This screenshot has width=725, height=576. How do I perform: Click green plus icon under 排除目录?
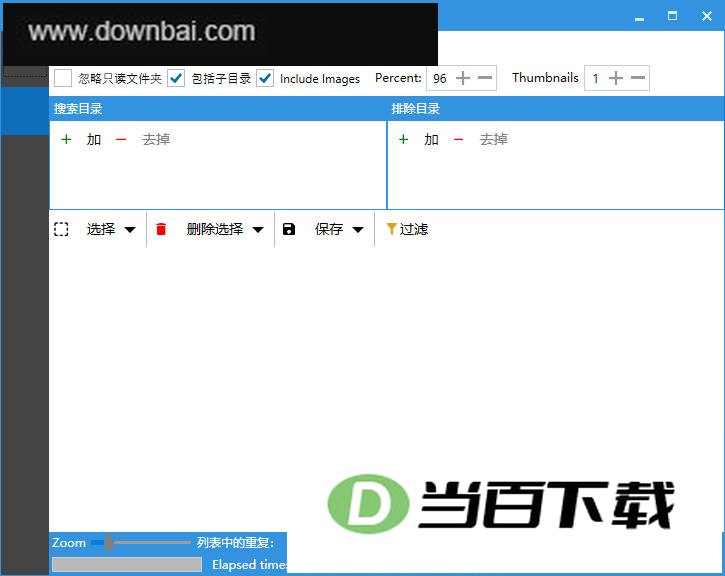tap(404, 139)
